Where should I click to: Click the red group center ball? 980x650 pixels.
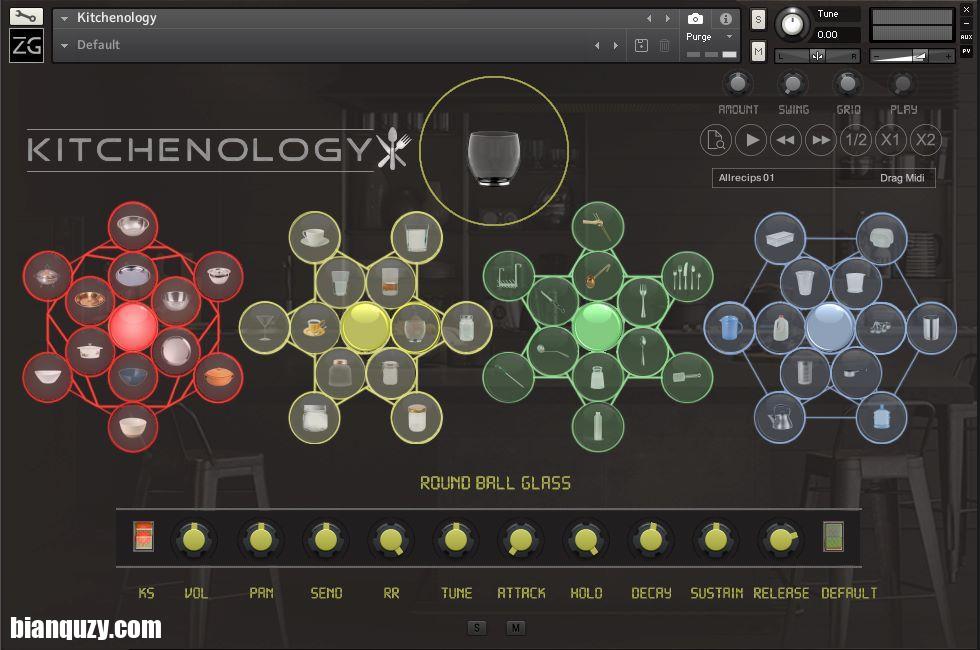[132, 326]
